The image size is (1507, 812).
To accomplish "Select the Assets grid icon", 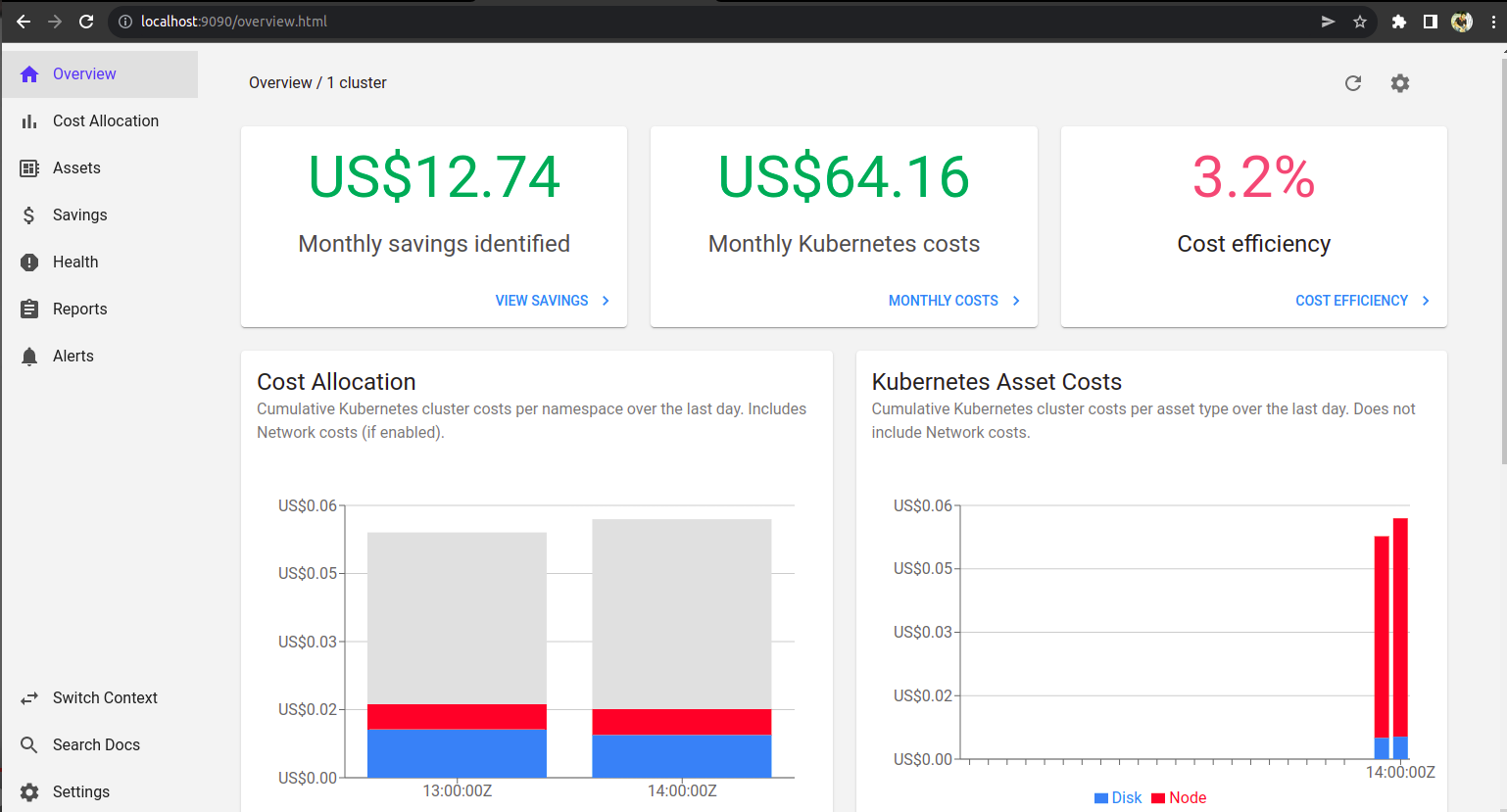I will coord(29,168).
